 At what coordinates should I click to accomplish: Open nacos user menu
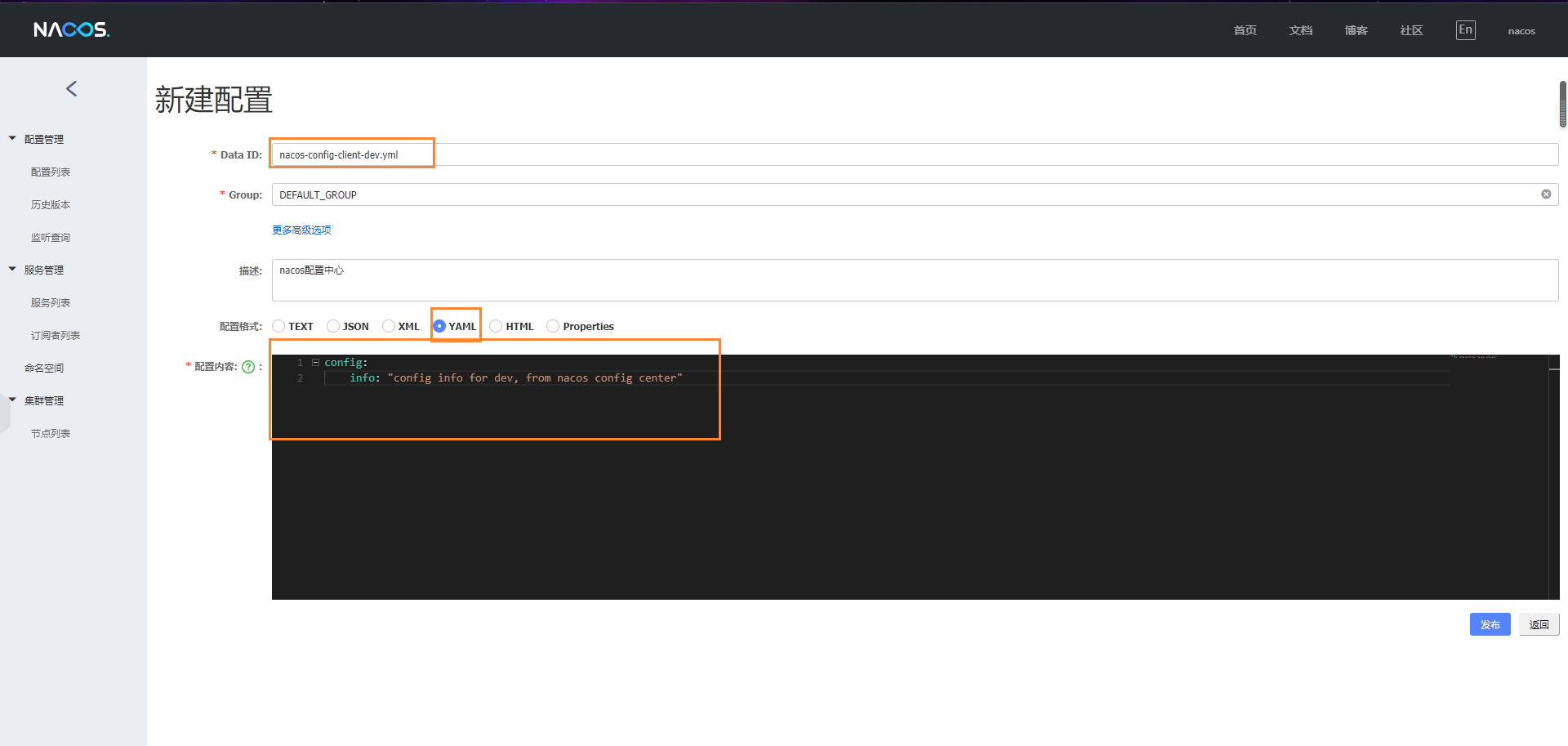tap(1521, 31)
